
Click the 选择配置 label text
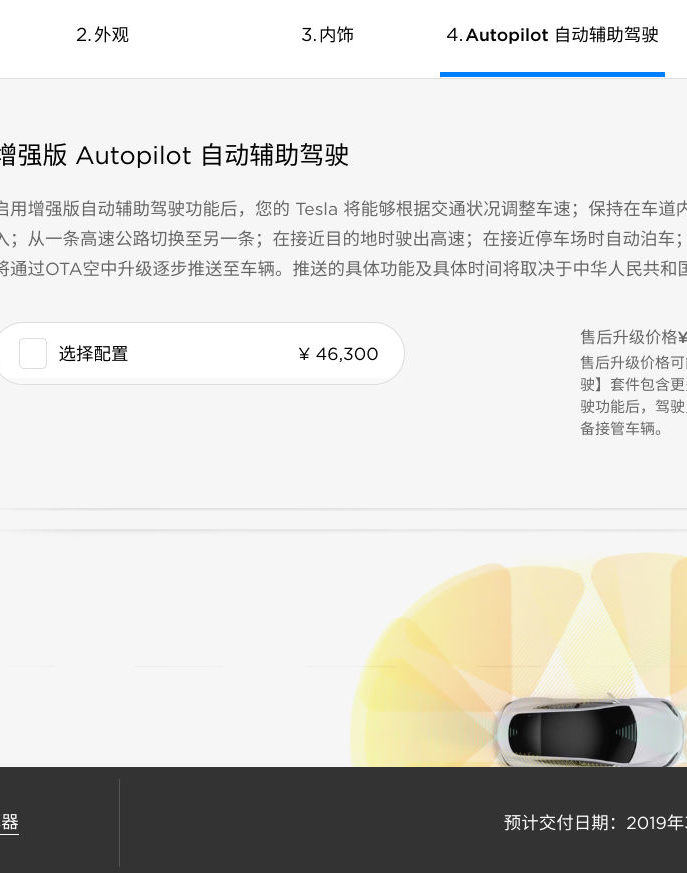94,354
